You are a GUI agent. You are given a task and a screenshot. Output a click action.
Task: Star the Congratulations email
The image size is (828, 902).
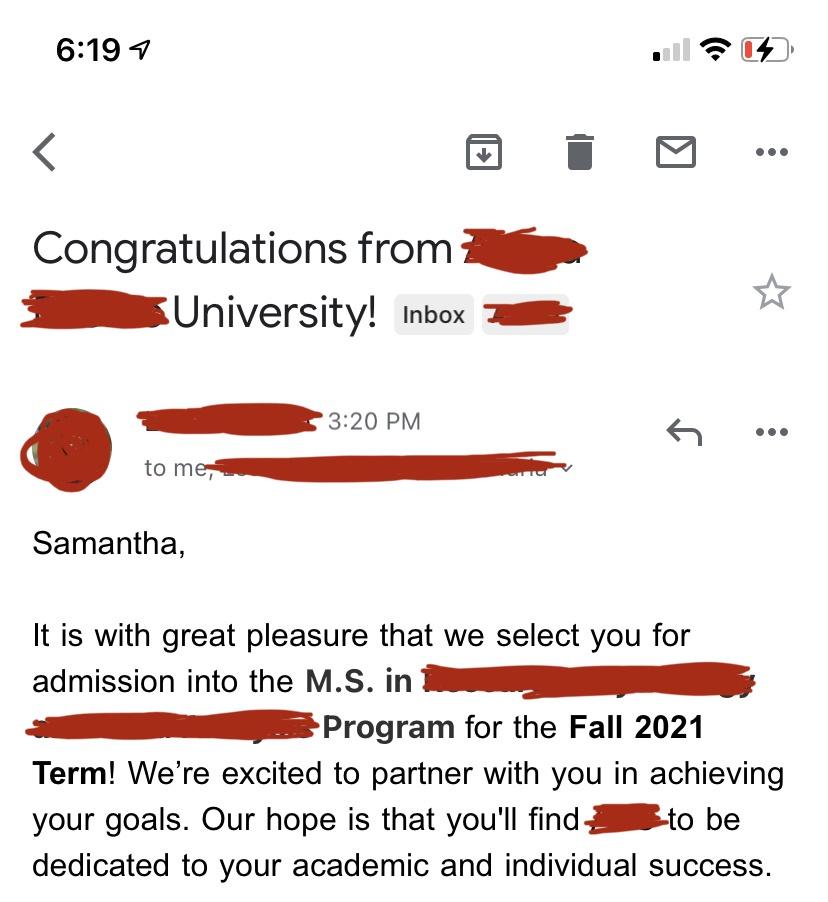pos(771,292)
